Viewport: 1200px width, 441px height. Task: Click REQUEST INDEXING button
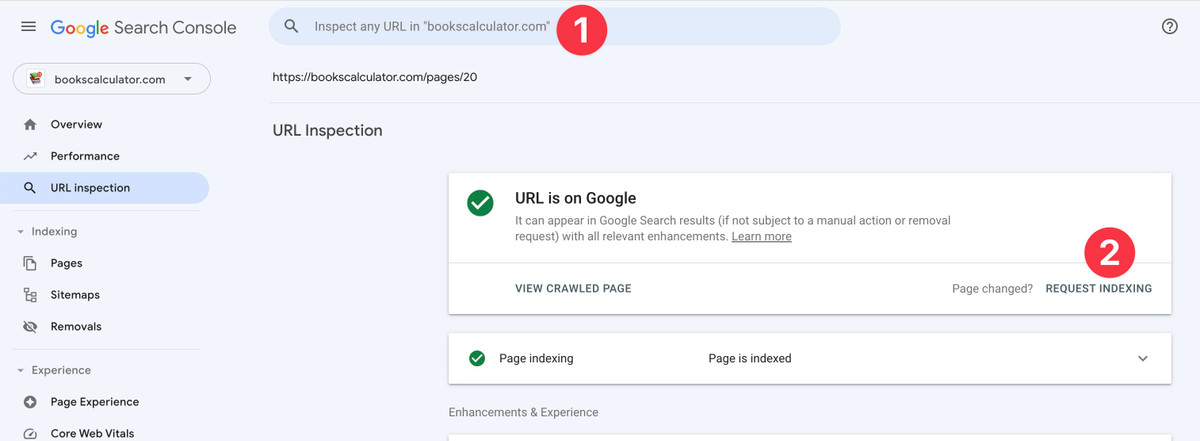click(x=1098, y=289)
